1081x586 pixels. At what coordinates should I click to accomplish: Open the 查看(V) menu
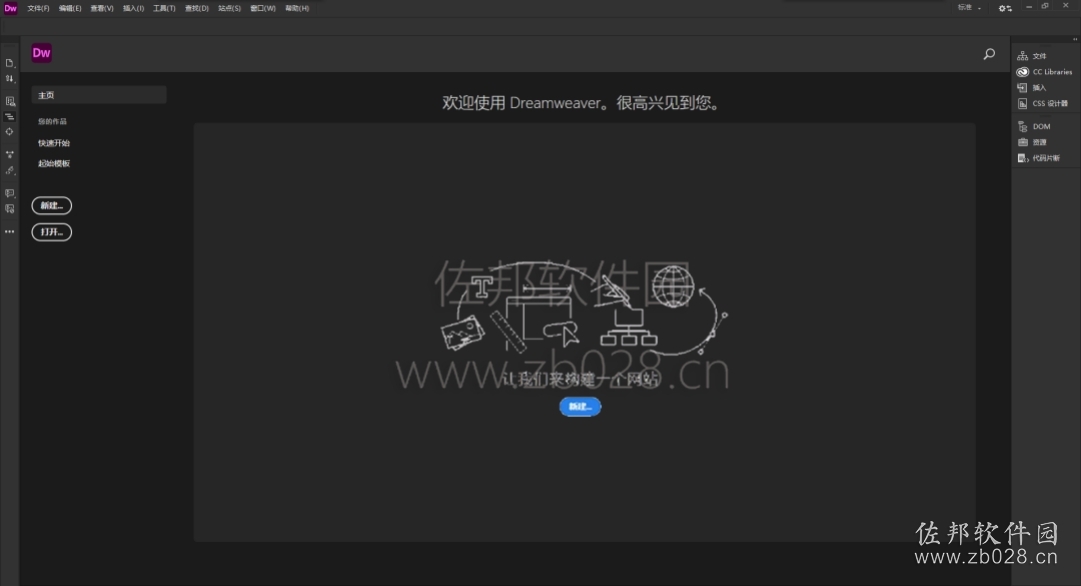click(x=102, y=8)
